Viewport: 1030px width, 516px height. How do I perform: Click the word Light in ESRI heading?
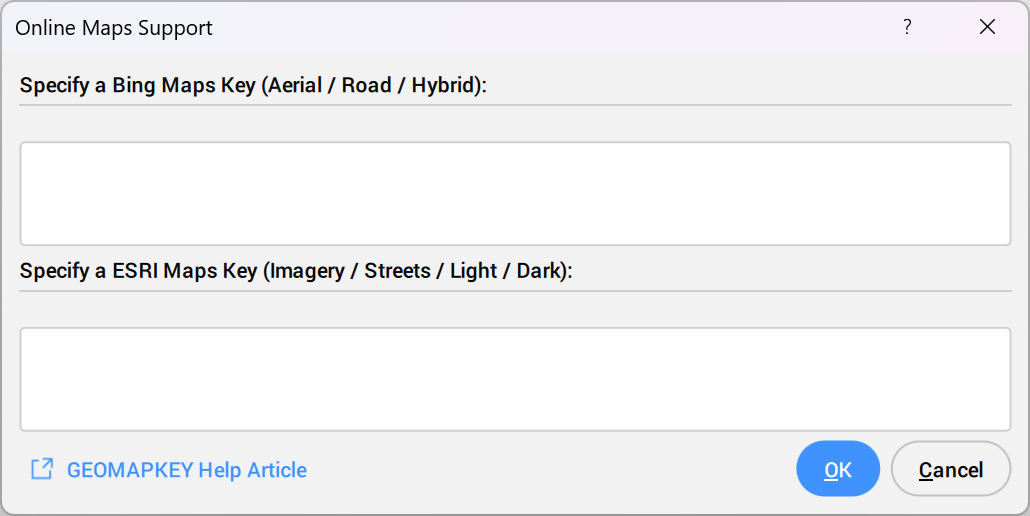474,271
